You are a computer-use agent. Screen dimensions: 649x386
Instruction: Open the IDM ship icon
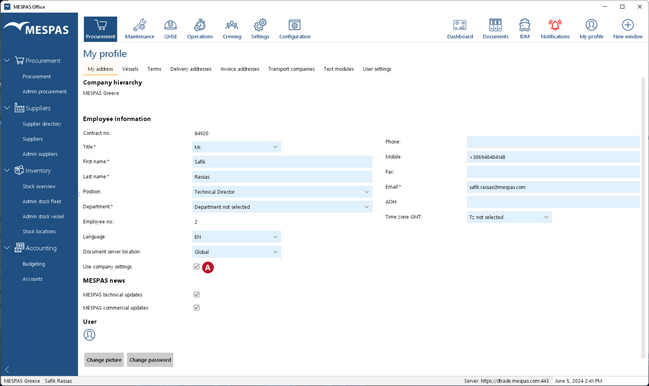[x=524, y=25]
